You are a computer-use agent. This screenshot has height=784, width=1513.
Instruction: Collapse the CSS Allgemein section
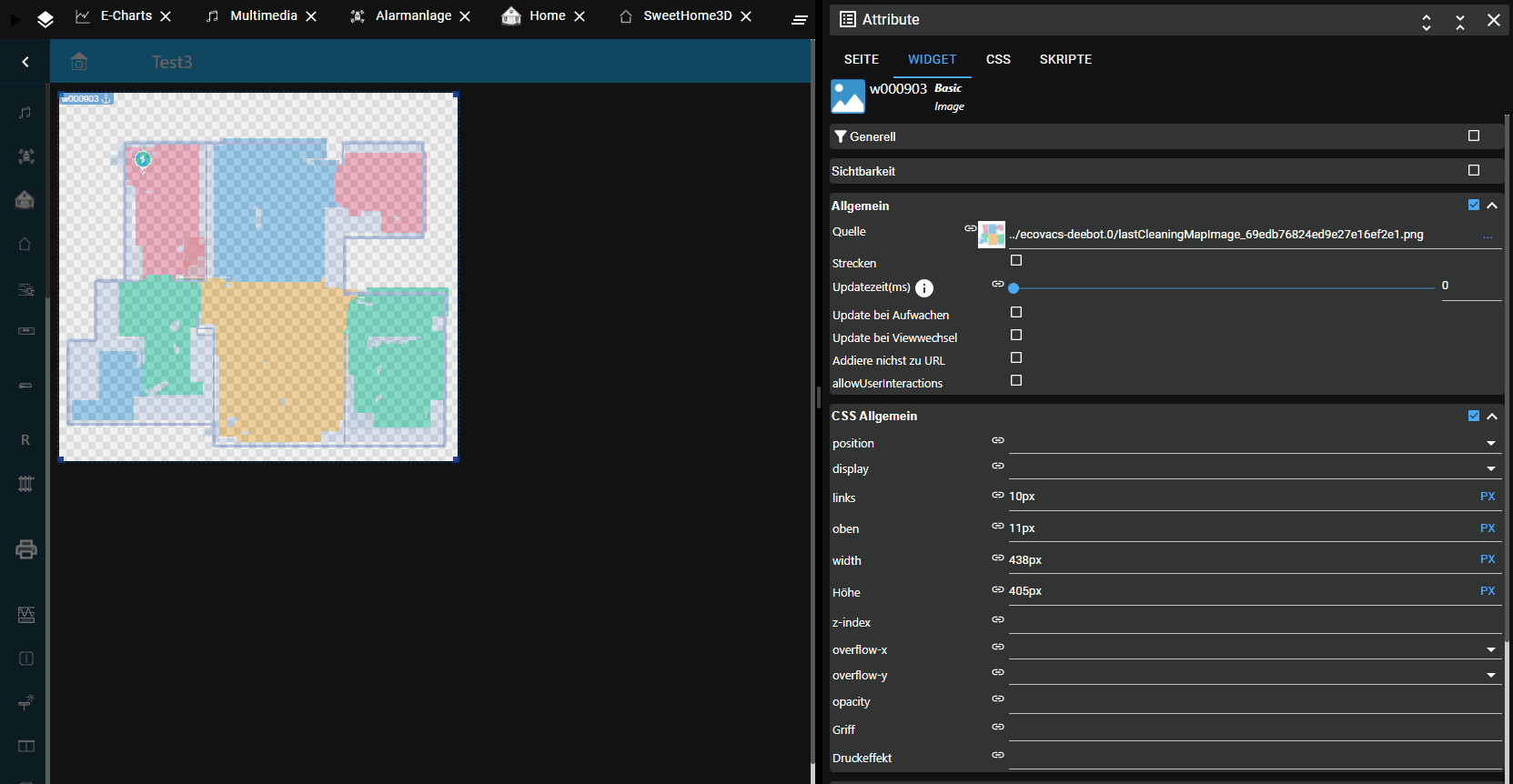pos(1492,417)
